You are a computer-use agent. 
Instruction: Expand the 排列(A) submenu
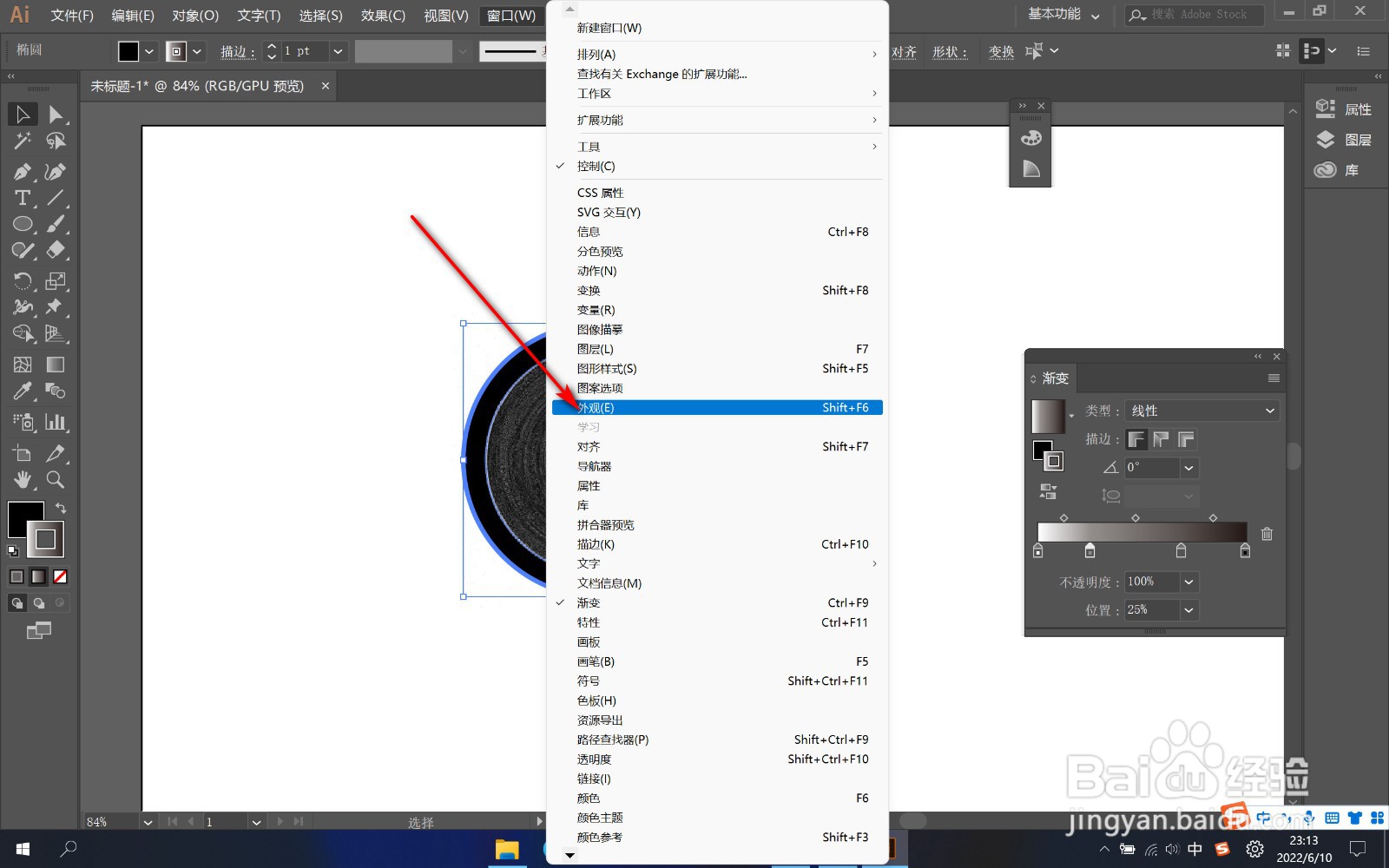pos(717,54)
